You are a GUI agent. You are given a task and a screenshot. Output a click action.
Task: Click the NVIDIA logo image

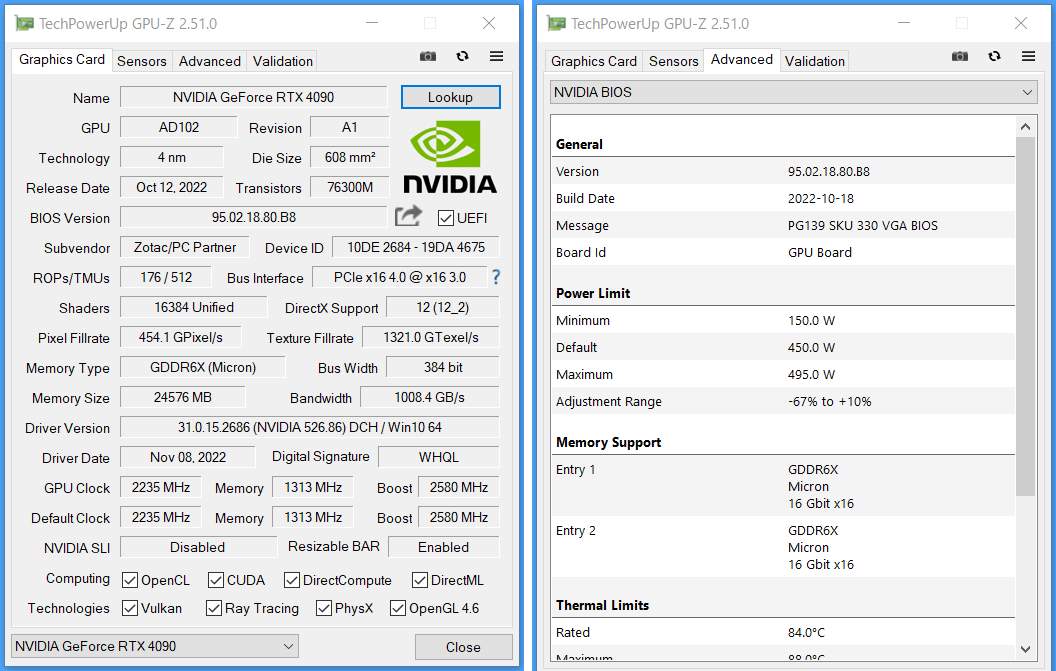pyautogui.click(x=450, y=157)
